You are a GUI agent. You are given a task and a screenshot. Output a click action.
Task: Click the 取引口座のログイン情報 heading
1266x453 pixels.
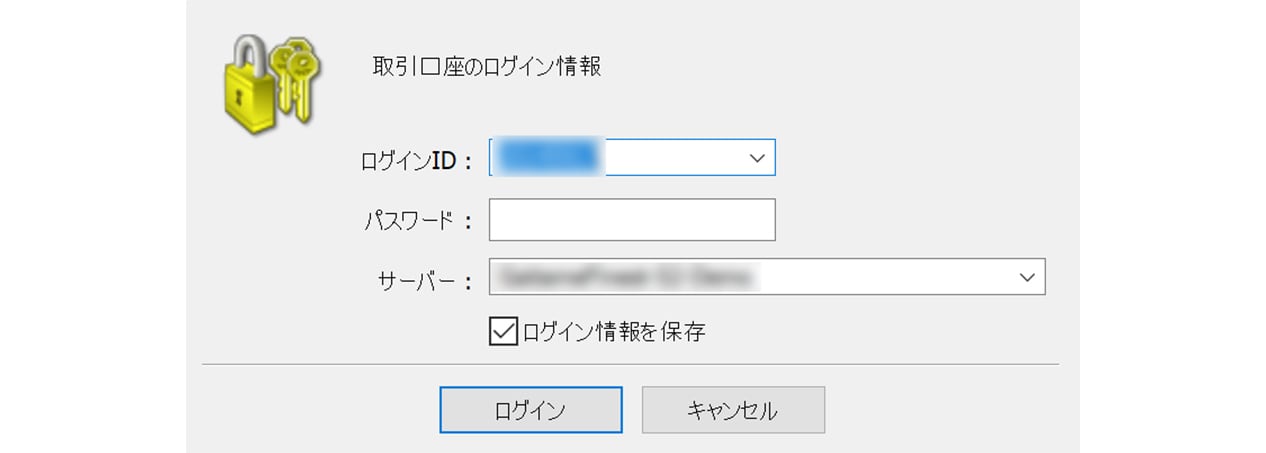coord(486,68)
